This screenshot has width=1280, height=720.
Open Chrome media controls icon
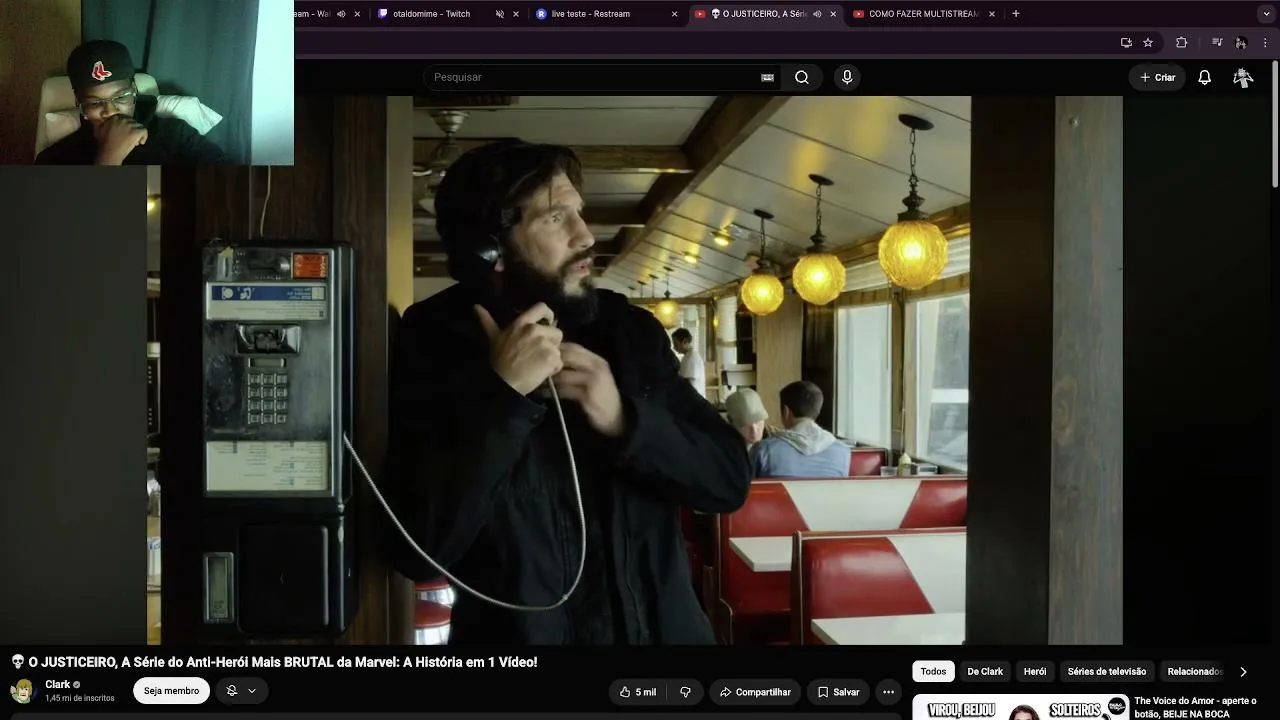[1217, 42]
